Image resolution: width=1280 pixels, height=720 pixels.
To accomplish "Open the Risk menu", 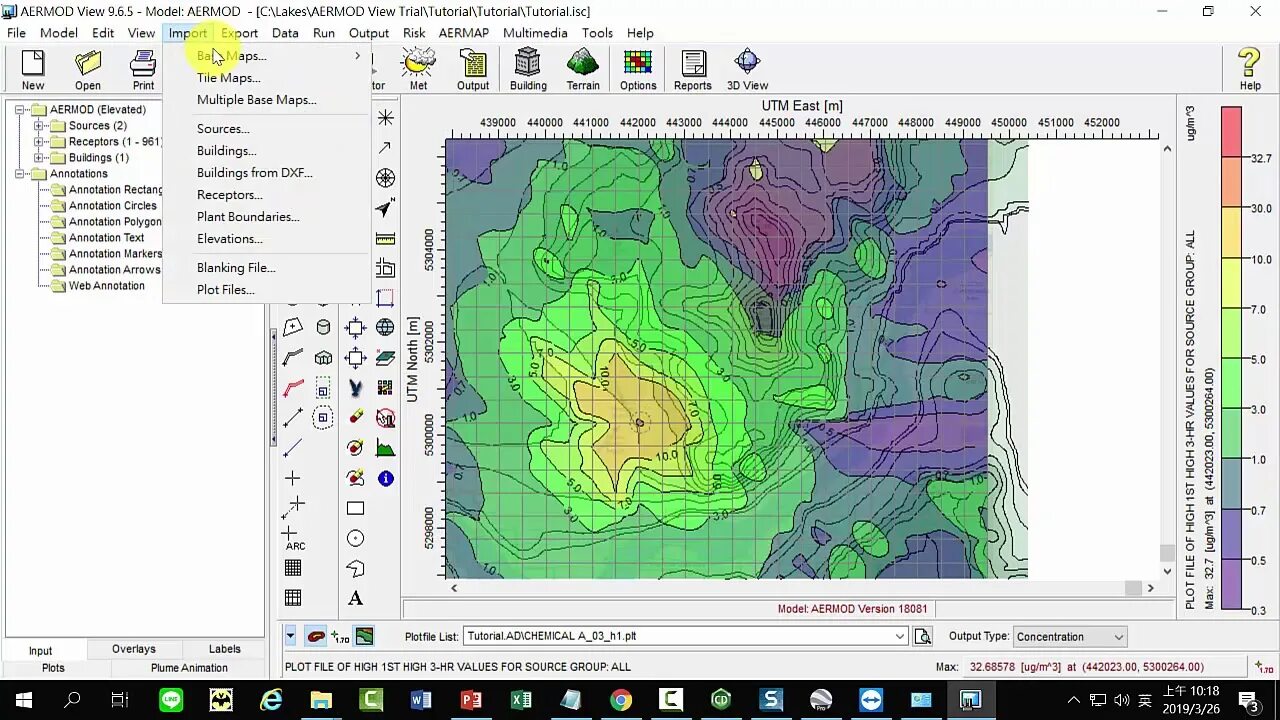I will pyautogui.click(x=414, y=33).
